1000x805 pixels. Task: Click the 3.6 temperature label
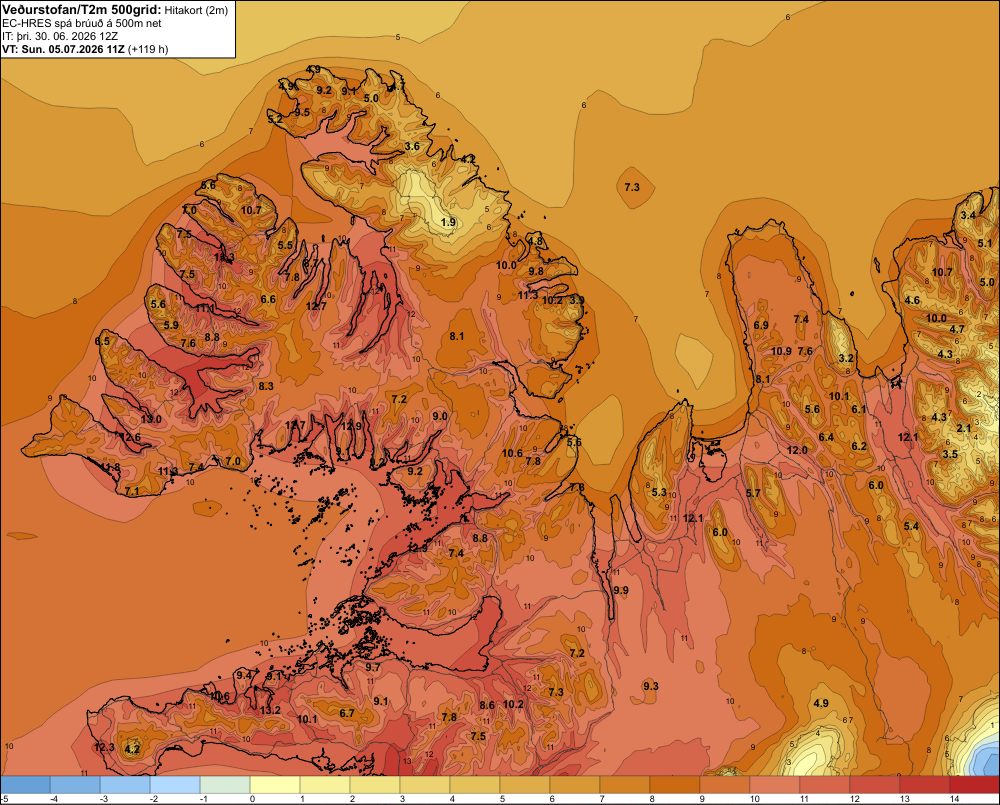413,146
